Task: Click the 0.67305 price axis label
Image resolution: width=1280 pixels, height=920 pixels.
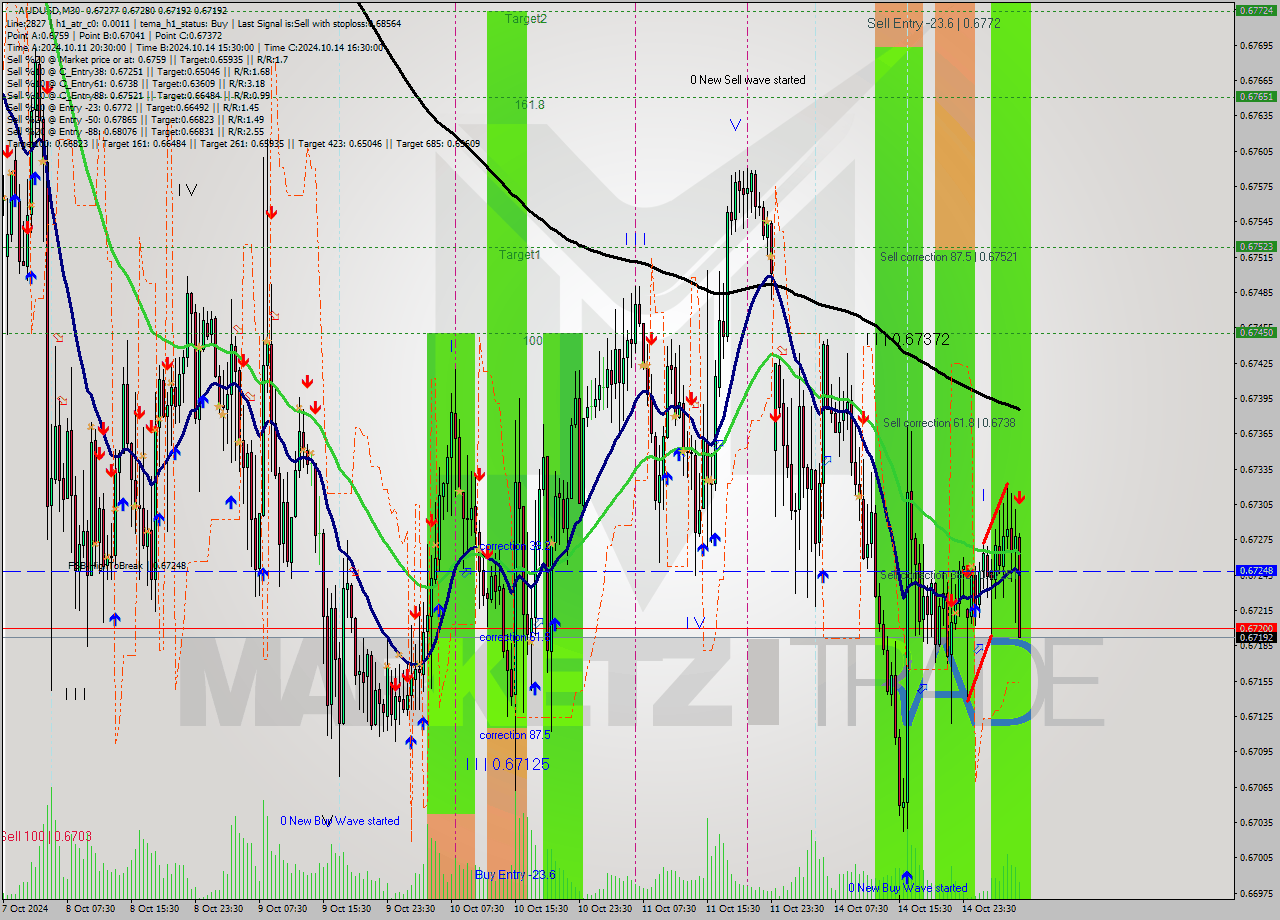Action: (x=1255, y=505)
